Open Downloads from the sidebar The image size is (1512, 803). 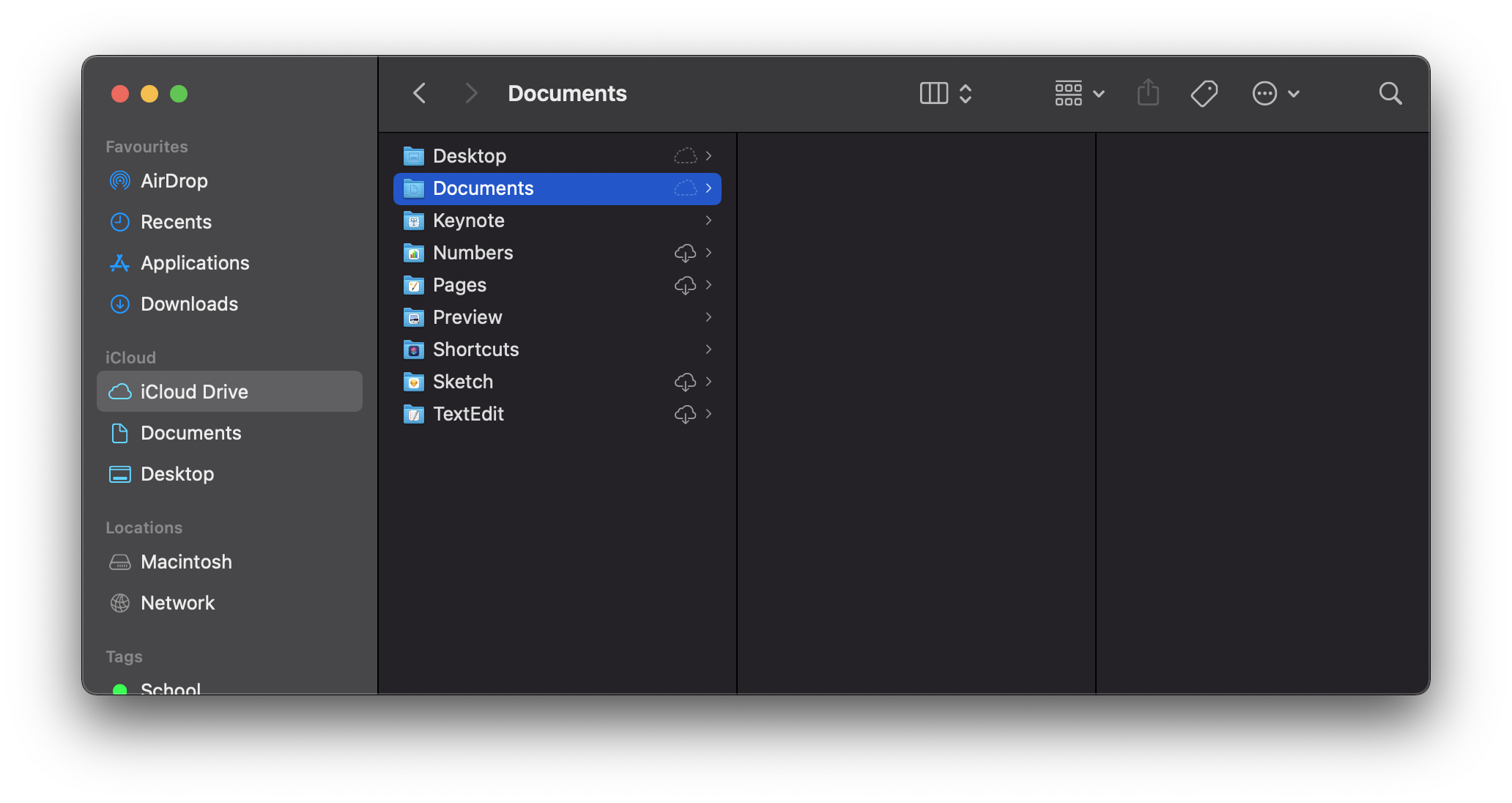(x=189, y=304)
